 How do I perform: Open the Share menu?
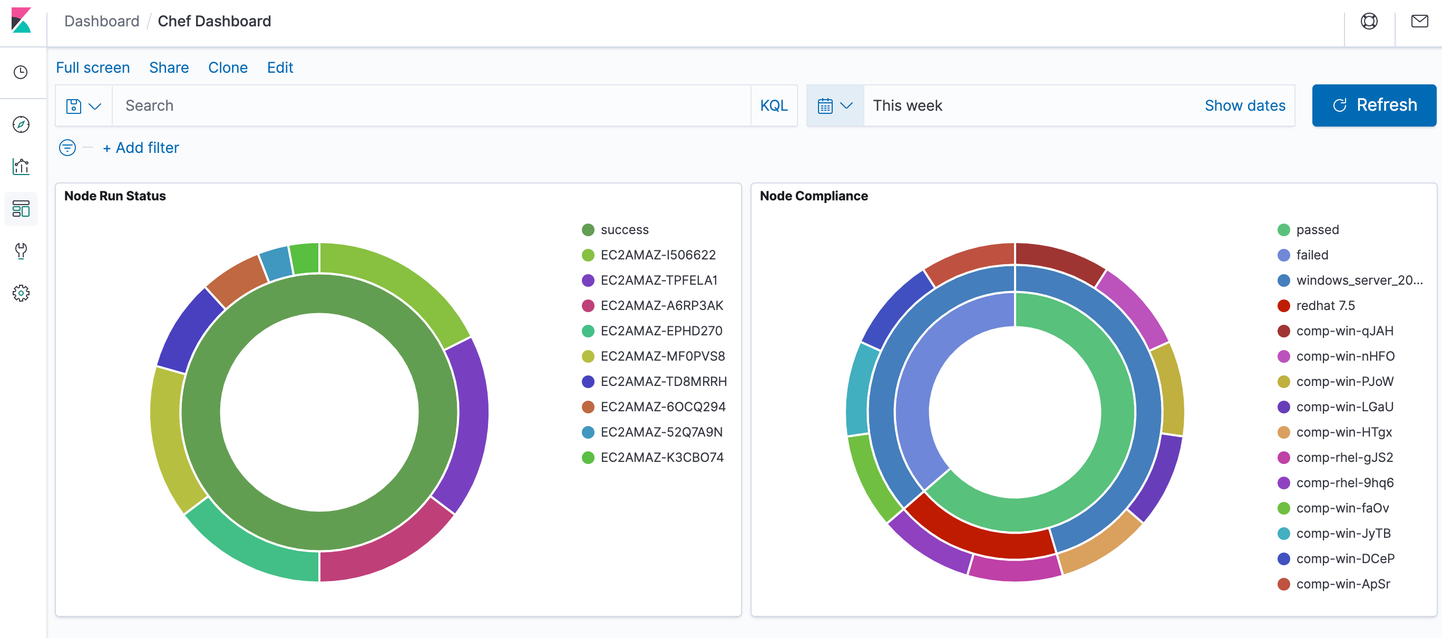pos(169,68)
